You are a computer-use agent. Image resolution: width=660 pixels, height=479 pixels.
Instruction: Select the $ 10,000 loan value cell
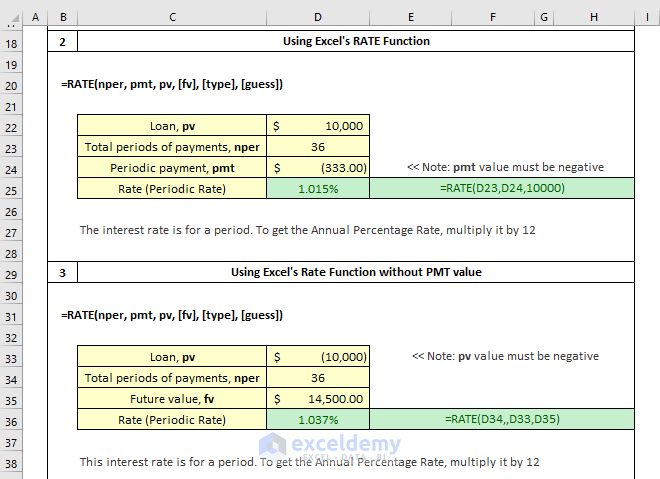pos(318,125)
